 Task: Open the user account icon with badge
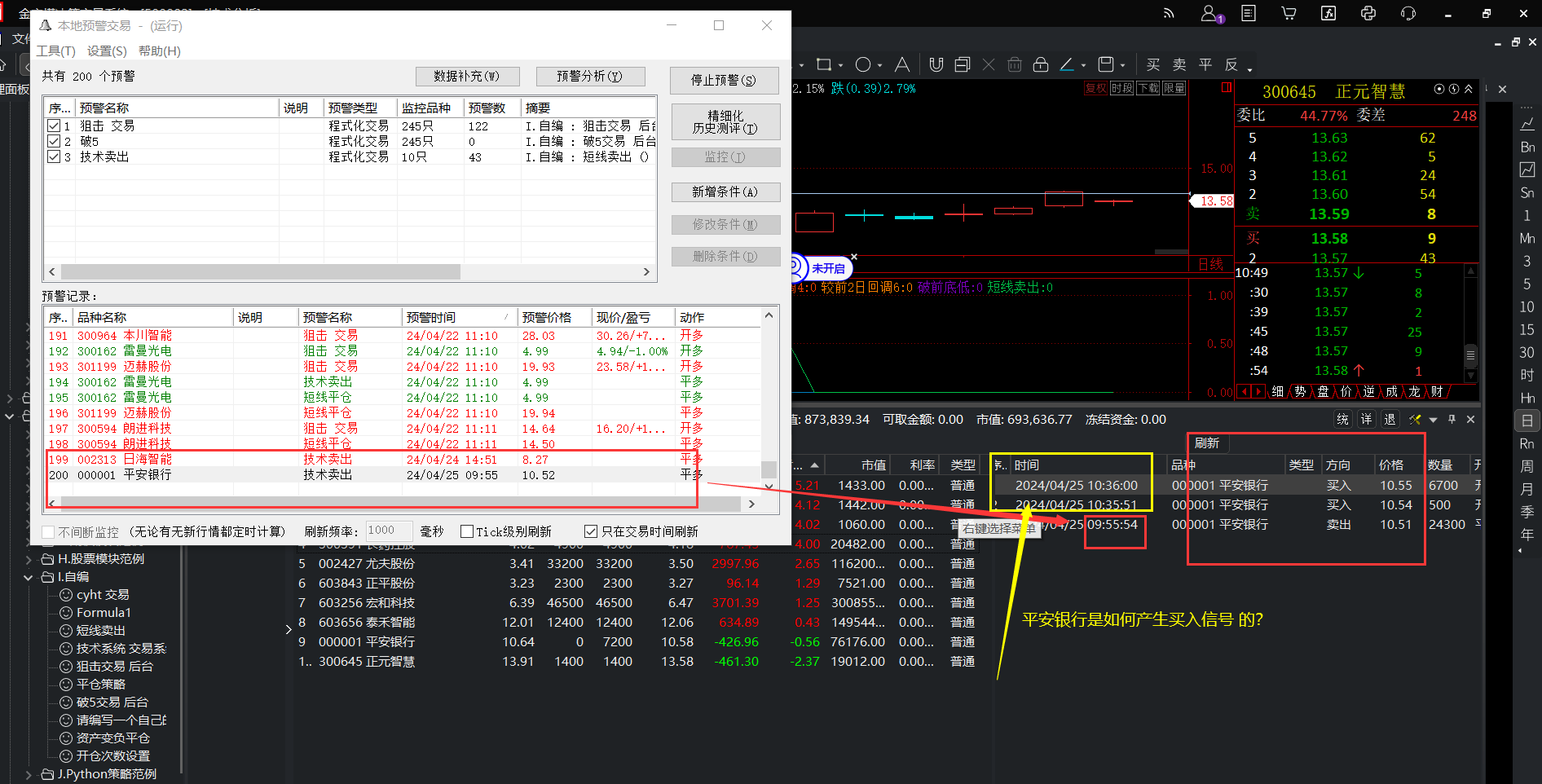coord(1211,13)
